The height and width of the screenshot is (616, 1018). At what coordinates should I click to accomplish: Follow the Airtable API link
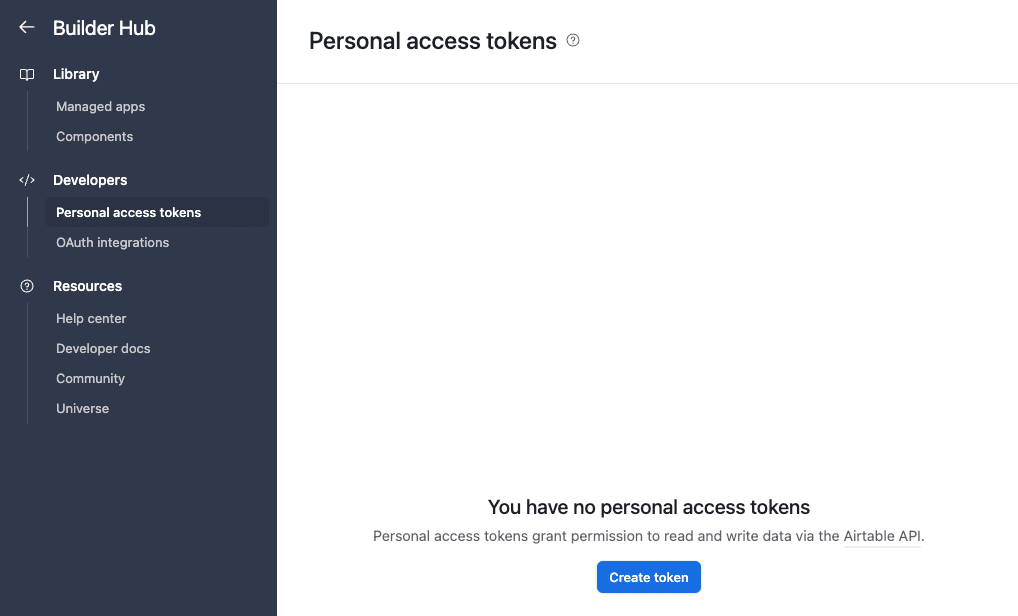(x=882, y=536)
